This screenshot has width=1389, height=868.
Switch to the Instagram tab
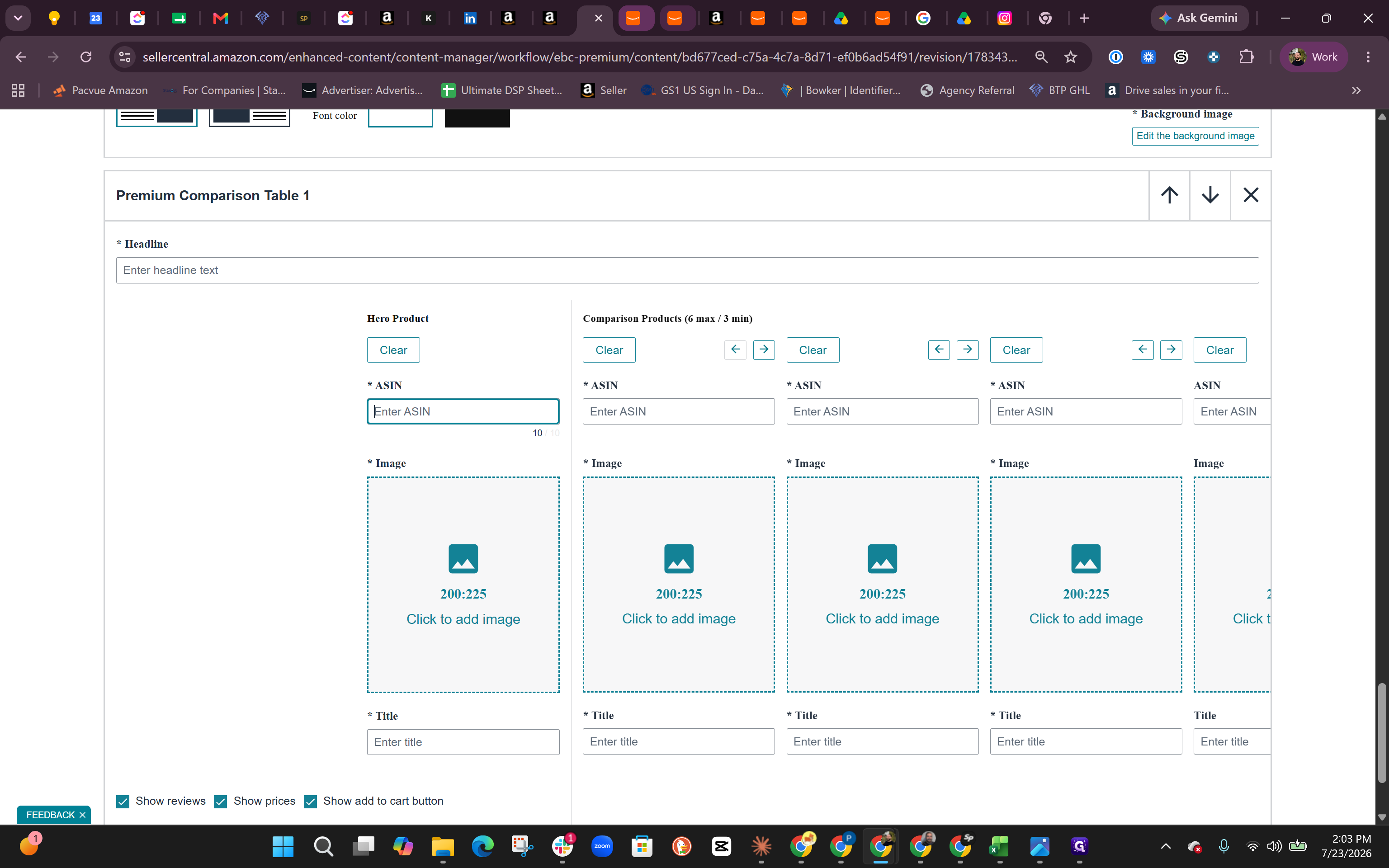[1004, 19]
